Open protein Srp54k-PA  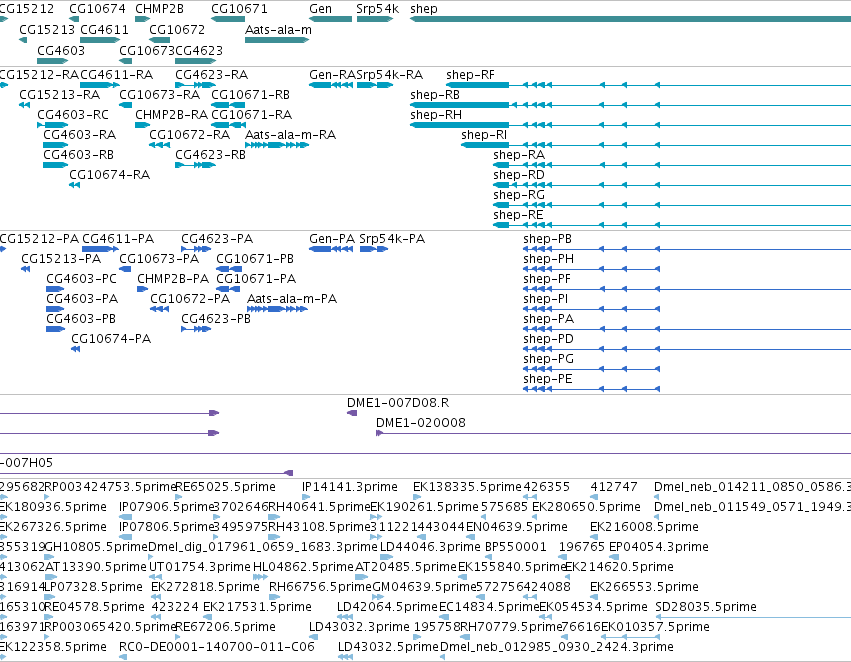pyautogui.click(x=392, y=239)
